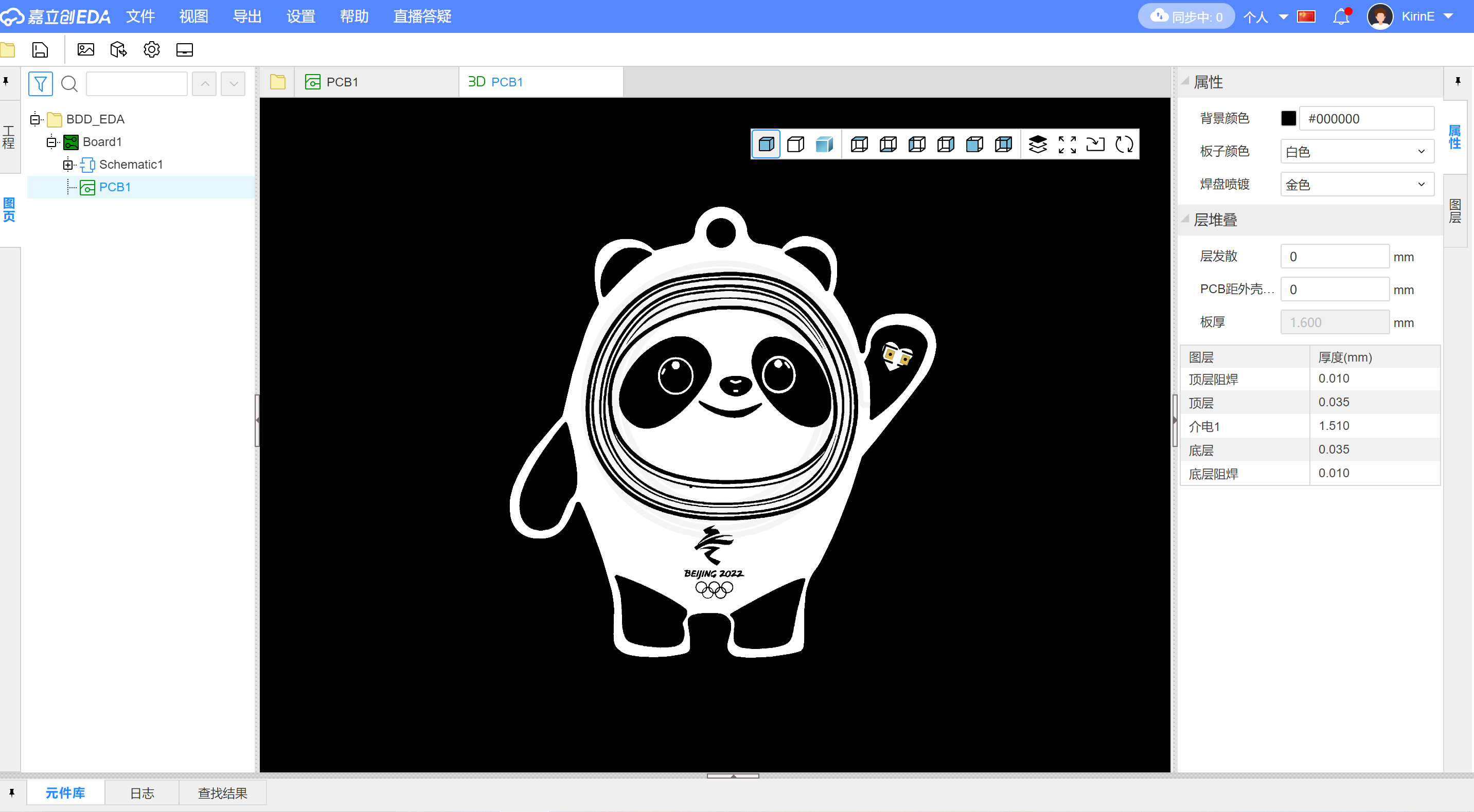Expand the Schematic1 tree node

click(68, 165)
